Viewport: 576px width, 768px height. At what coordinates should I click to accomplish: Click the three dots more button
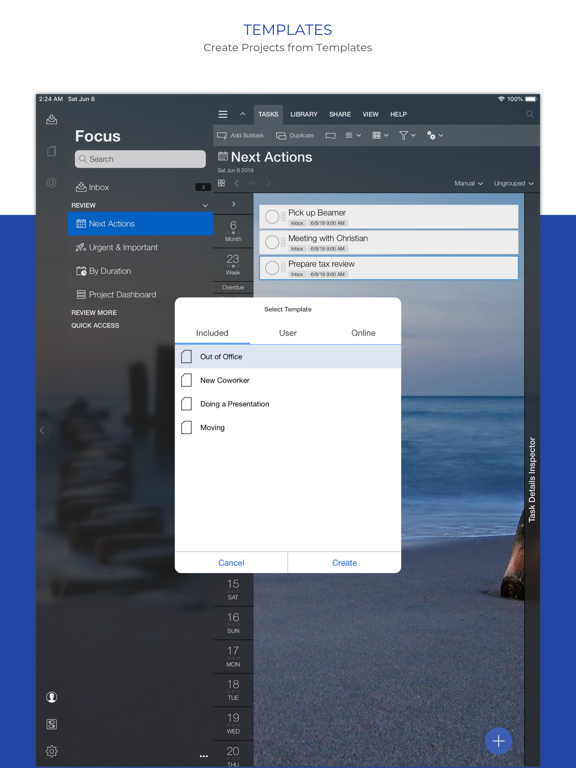(204, 756)
